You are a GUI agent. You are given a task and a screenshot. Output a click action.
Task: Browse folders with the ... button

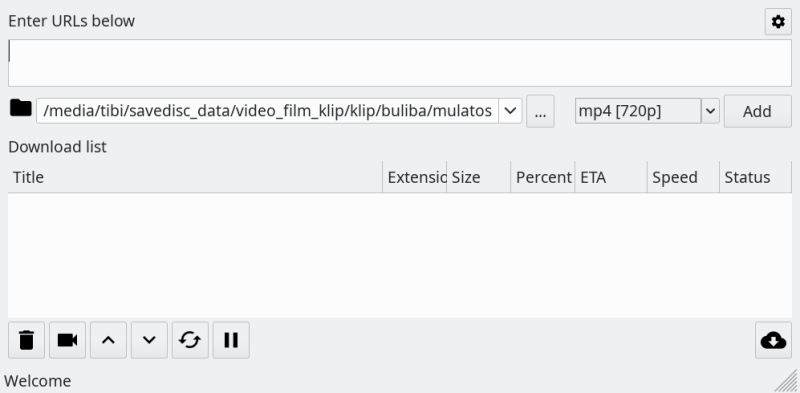point(540,111)
